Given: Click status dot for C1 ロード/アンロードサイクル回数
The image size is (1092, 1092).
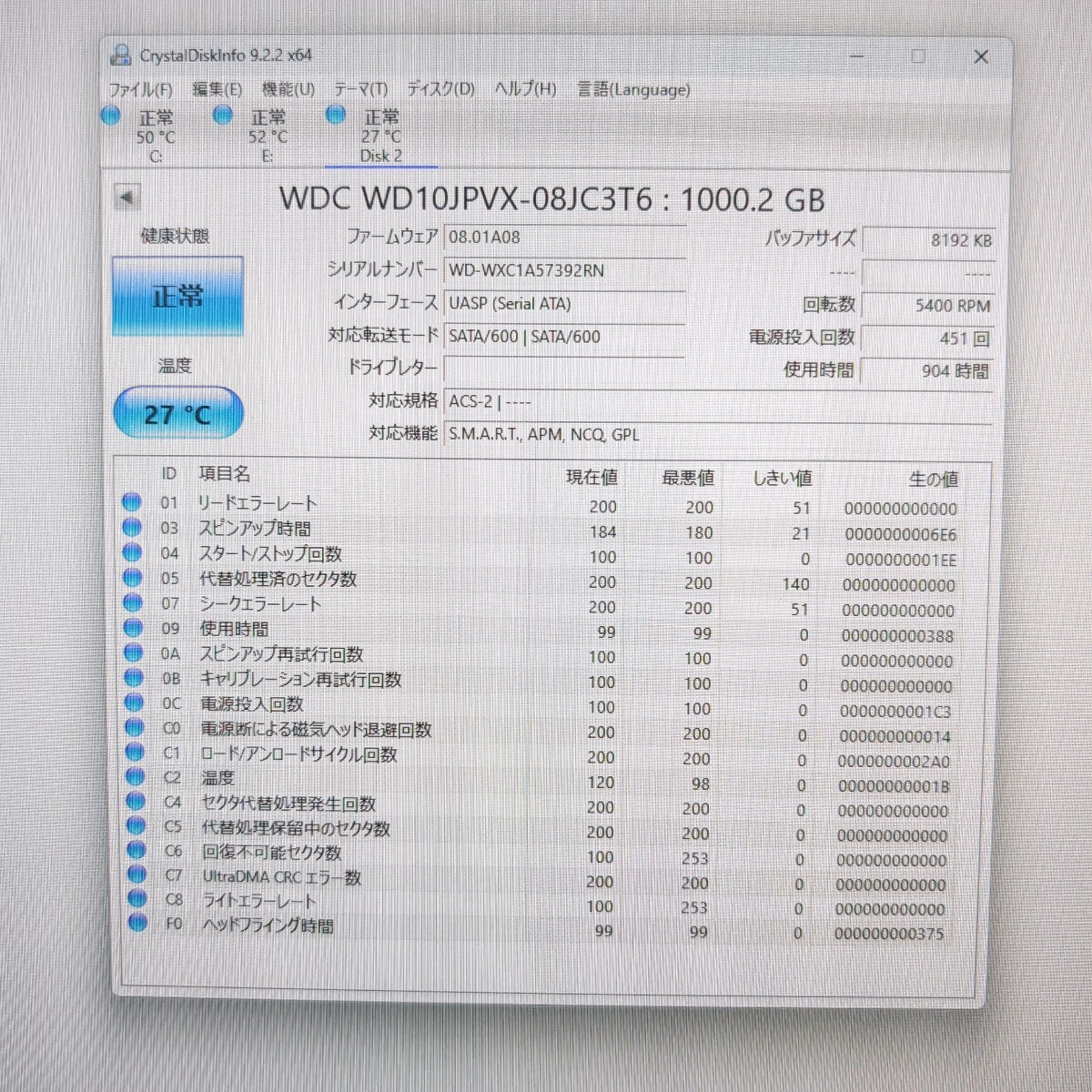Looking at the screenshot, I should coord(135,752).
